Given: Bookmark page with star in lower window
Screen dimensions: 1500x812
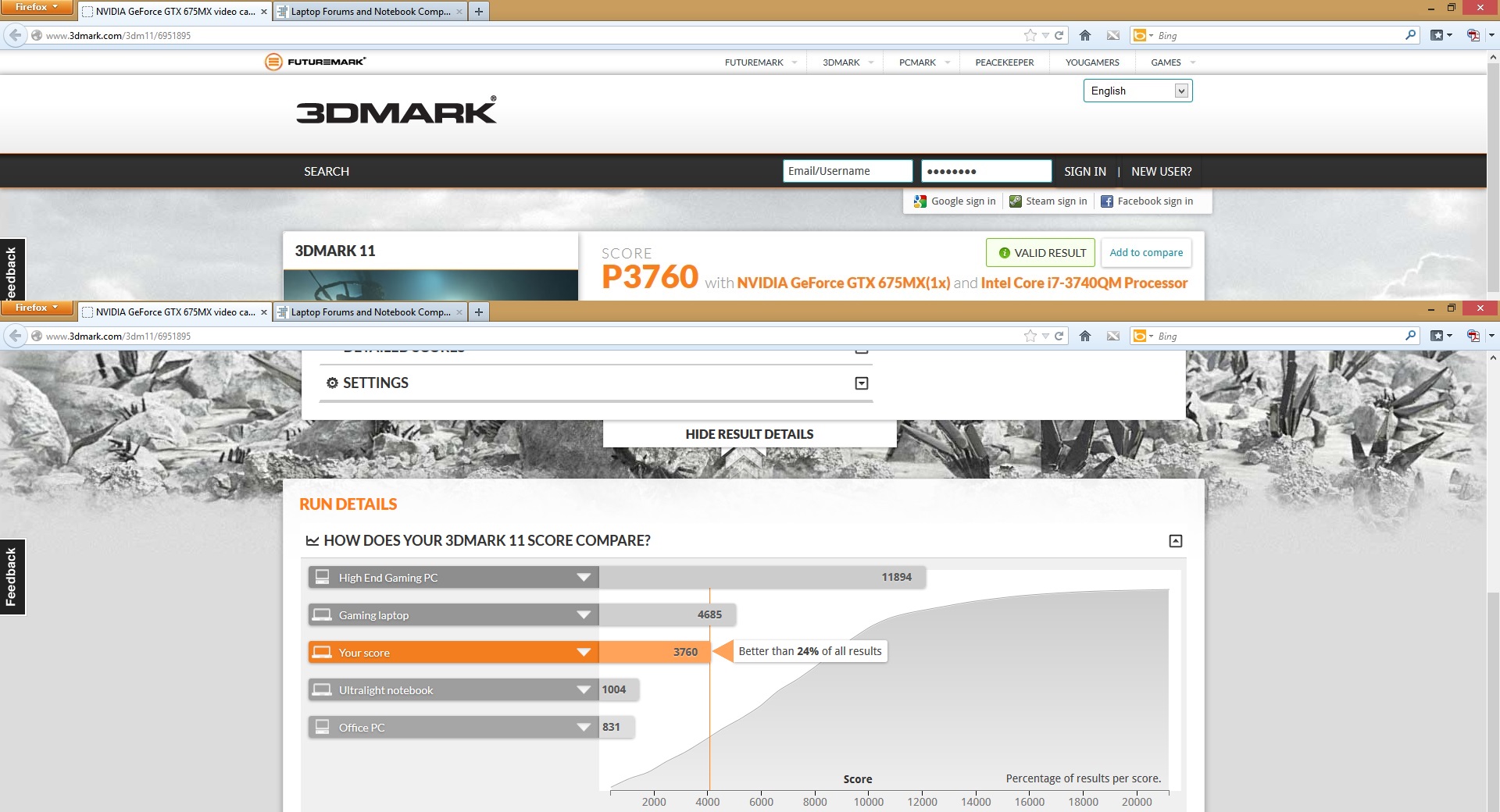Looking at the screenshot, I should [x=1030, y=336].
